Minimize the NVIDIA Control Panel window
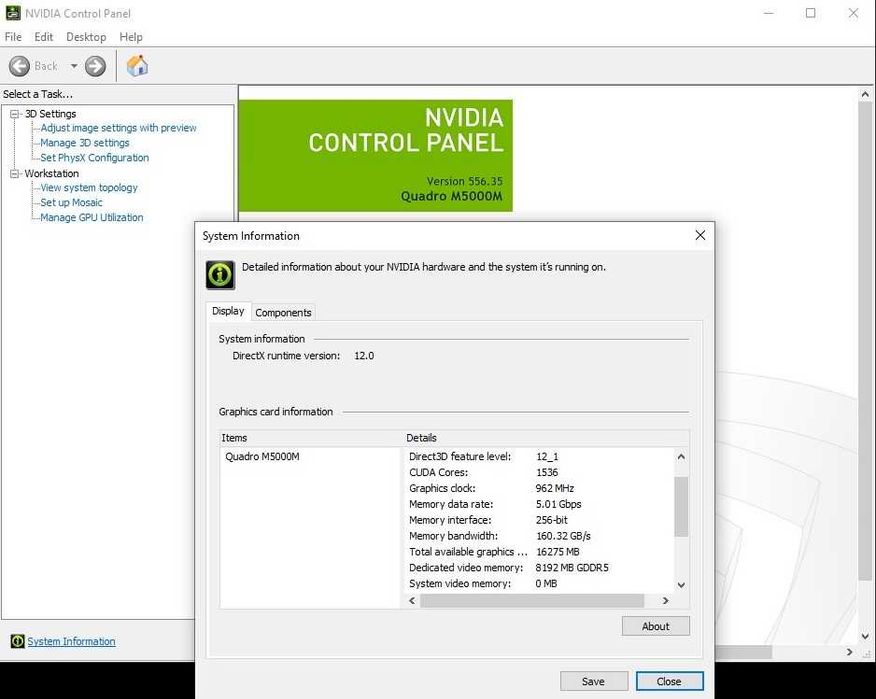The height and width of the screenshot is (699, 876). click(x=769, y=13)
